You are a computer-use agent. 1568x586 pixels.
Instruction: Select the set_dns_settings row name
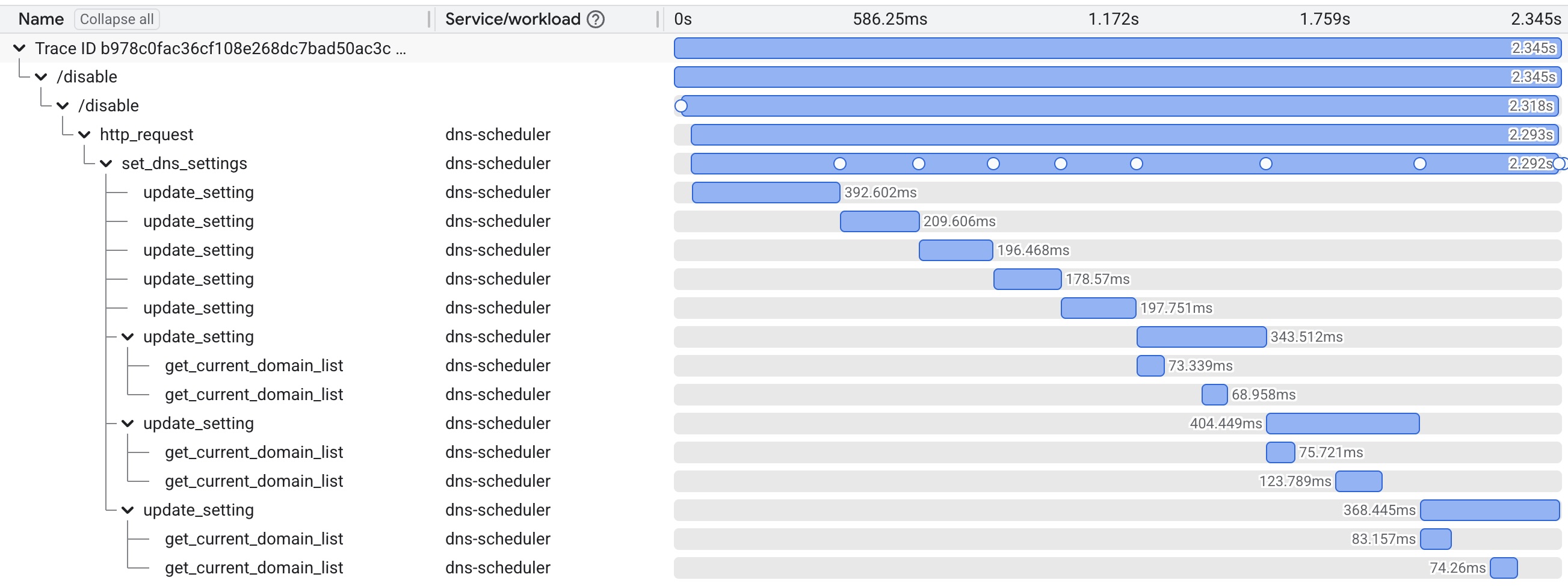tap(184, 163)
